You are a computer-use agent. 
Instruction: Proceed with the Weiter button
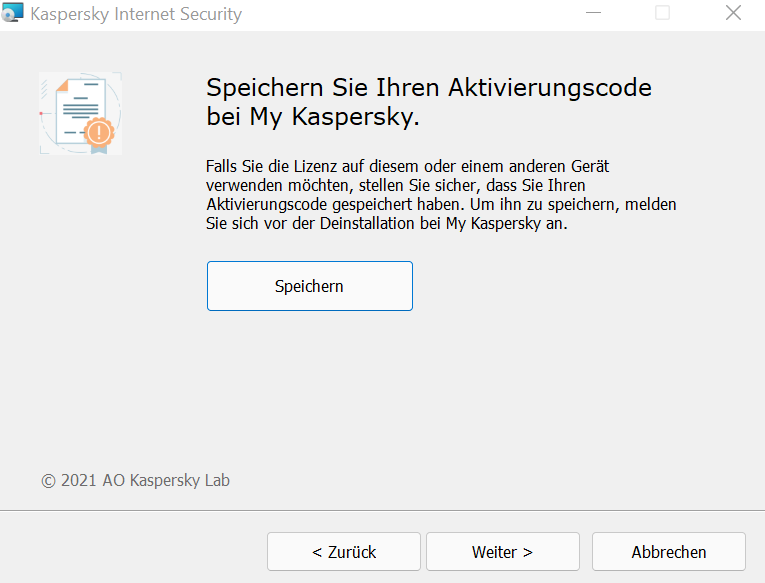pyautogui.click(x=502, y=552)
